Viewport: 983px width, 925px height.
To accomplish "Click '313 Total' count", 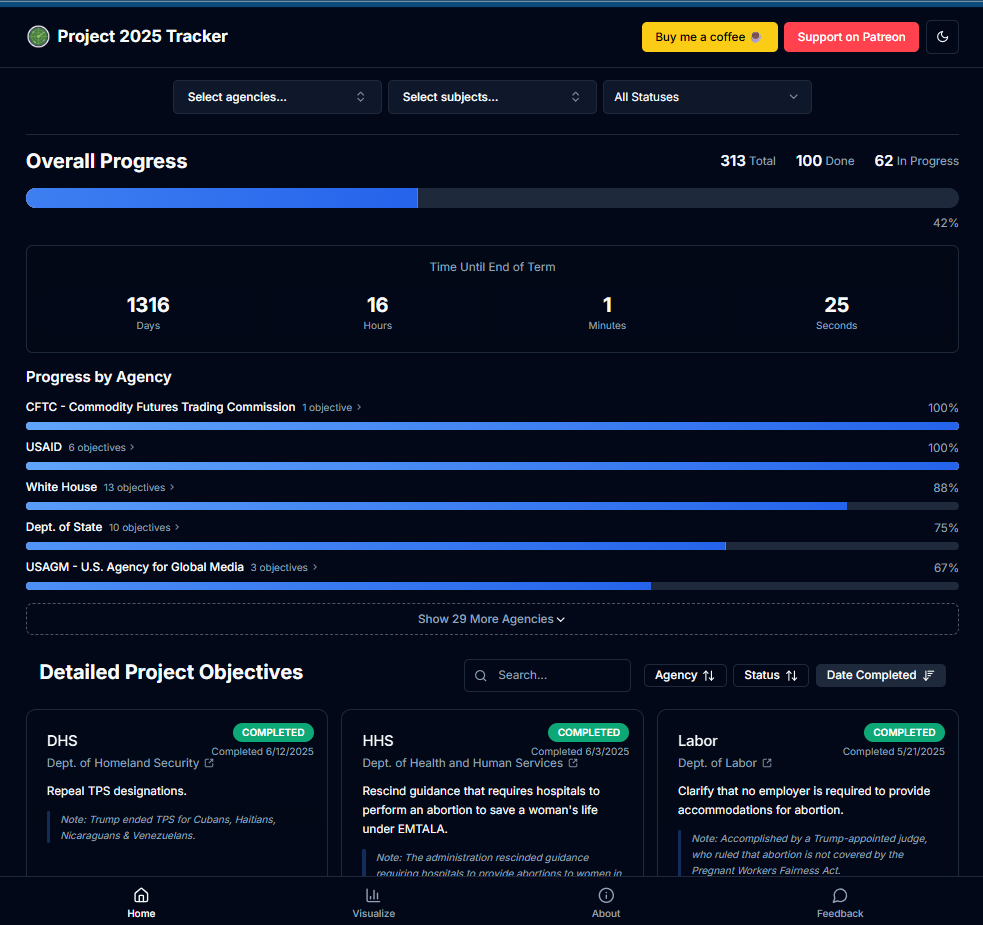I will pyautogui.click(x=748, y=161).
